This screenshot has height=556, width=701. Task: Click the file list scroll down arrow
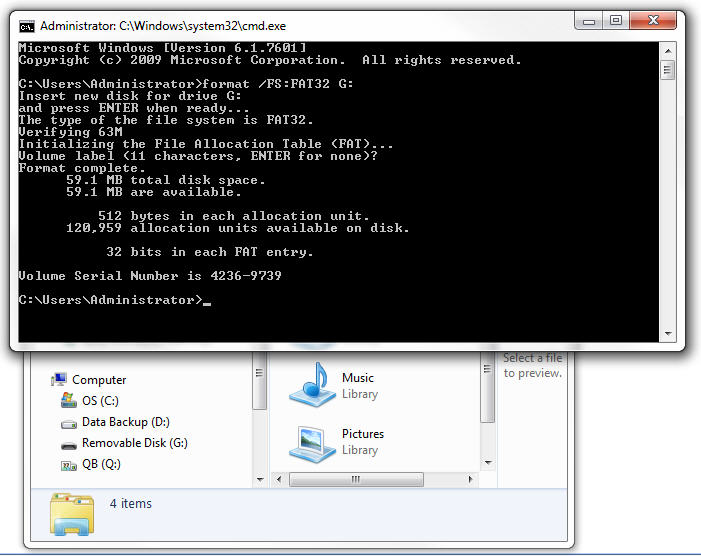(x=488, y=463)
